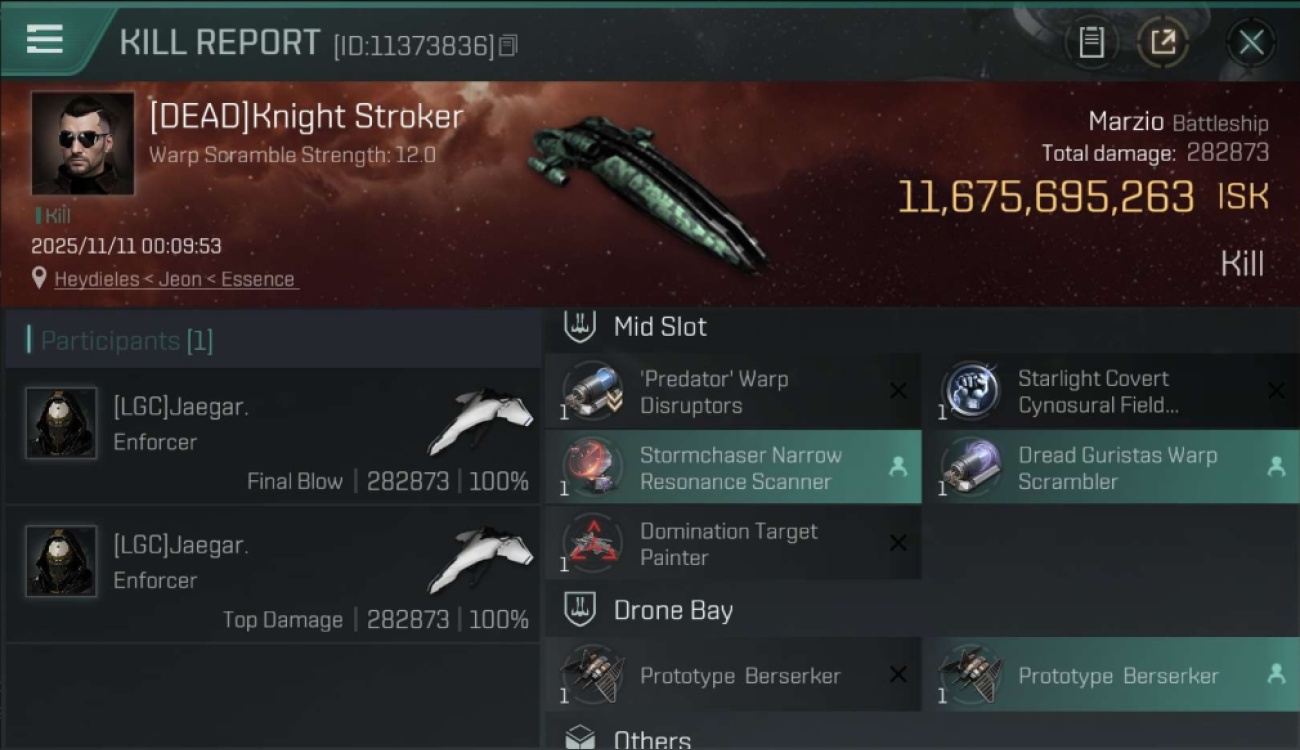Open Top Damage participant Jaegar entry
1300x750 pixels.
[x=273, y=574]
